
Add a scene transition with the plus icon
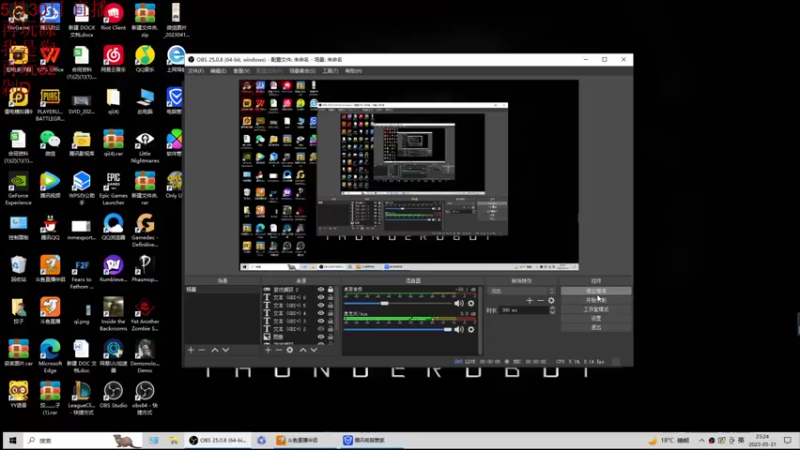pos(530,301)
